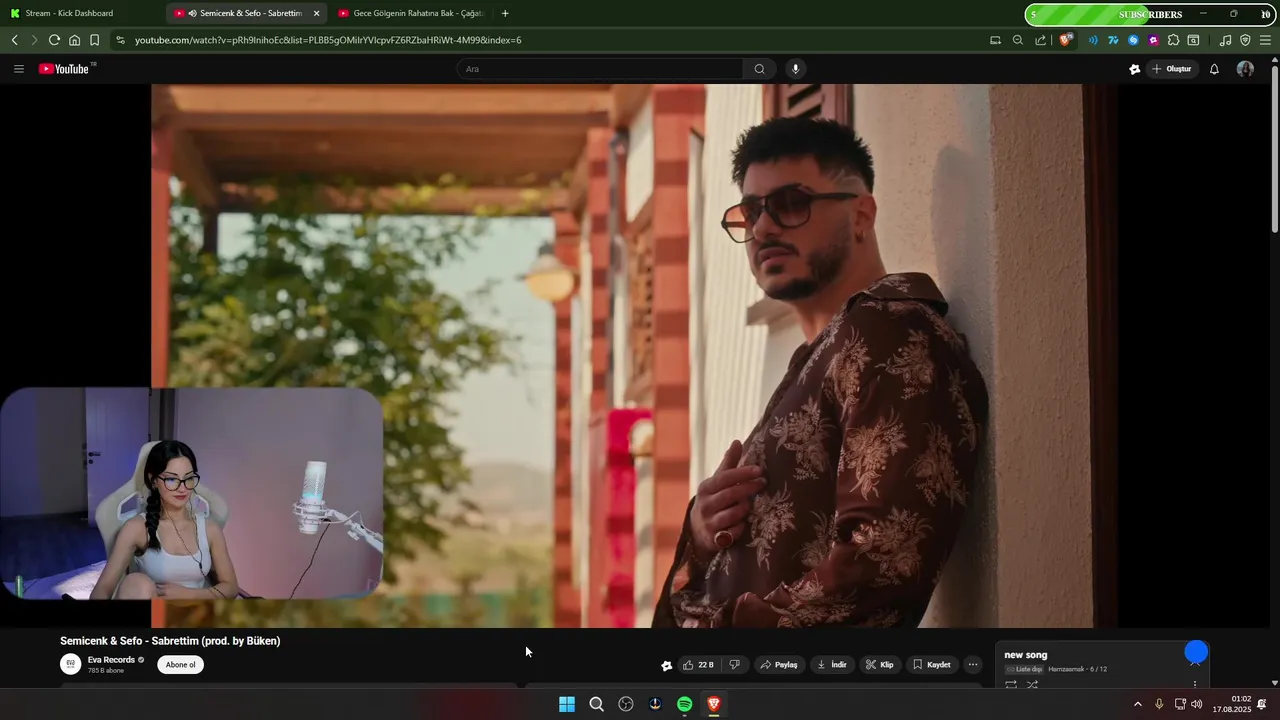This screenshot has height=720, width=1280.
Task: Toggle browser sidebar panel icon
Action: 1193,40
